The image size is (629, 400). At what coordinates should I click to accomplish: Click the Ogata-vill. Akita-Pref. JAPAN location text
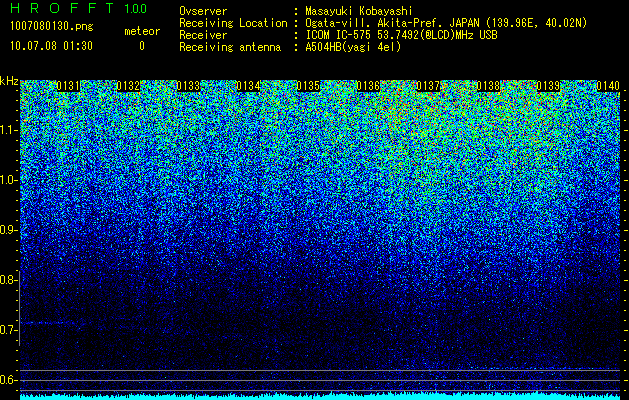(446, 23)
